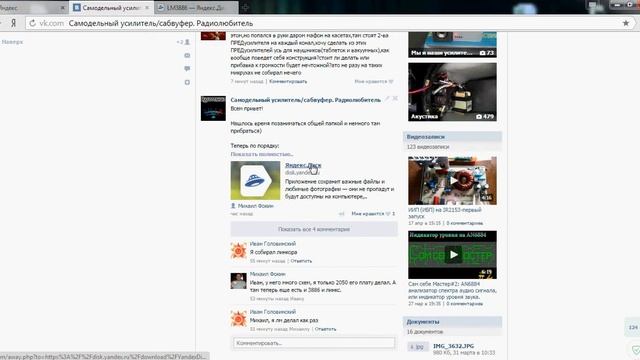Open the messages envelope icon in left sidebar
The width and height of the screenshot is (640, 360).
(187, 55)
